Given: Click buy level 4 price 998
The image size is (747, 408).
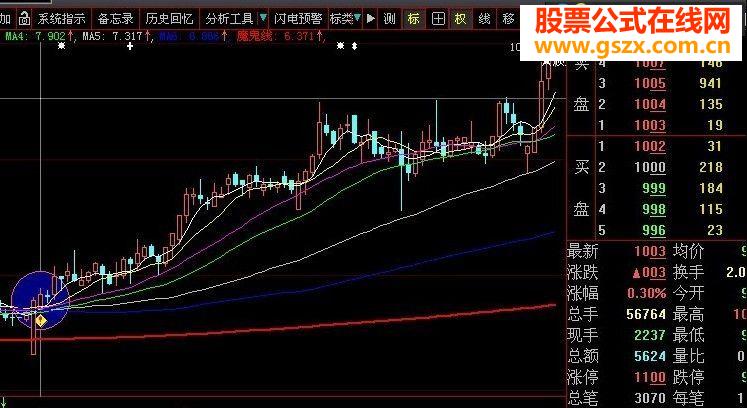Looking at the screenshot, I should [654, 209].
